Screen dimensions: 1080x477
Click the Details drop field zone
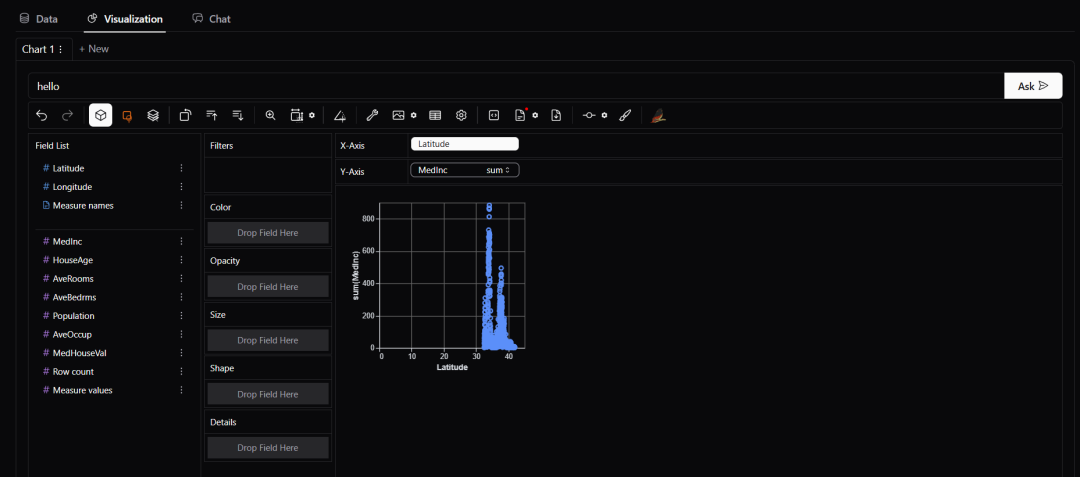coord(268,447)
